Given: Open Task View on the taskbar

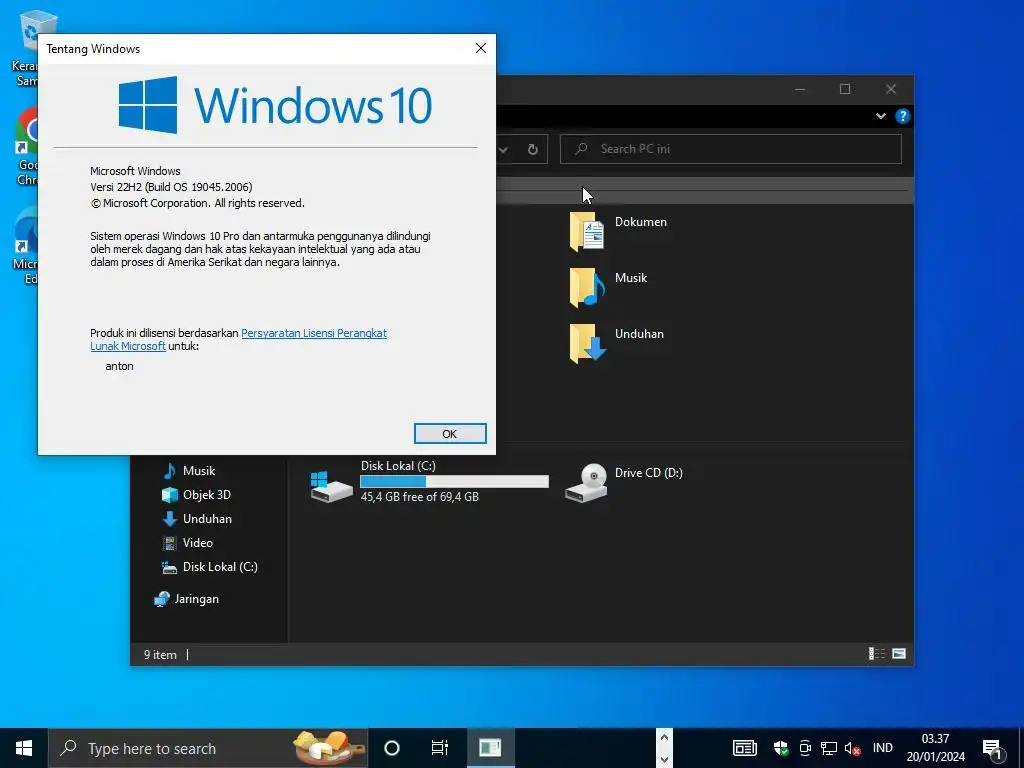Looking at the screenshot, I should coord(440,748).
